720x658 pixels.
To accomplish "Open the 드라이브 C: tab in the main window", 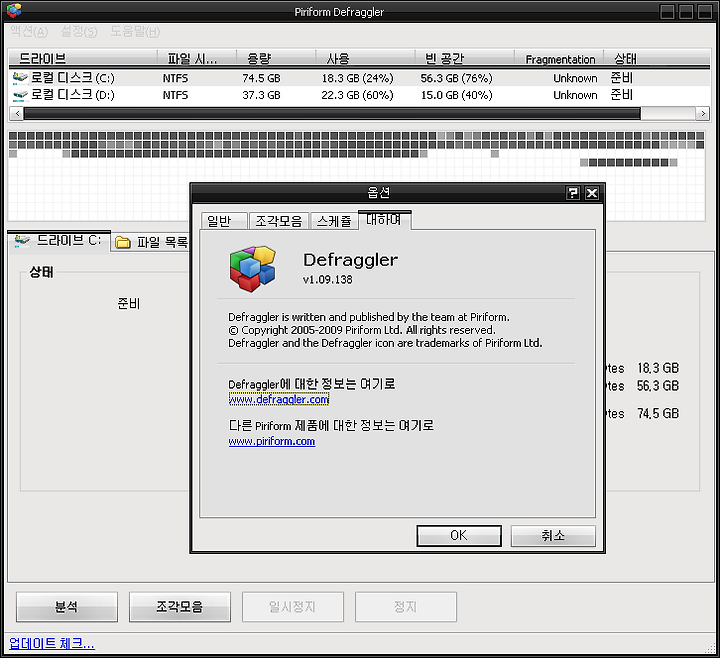I will tap(59, 241).
